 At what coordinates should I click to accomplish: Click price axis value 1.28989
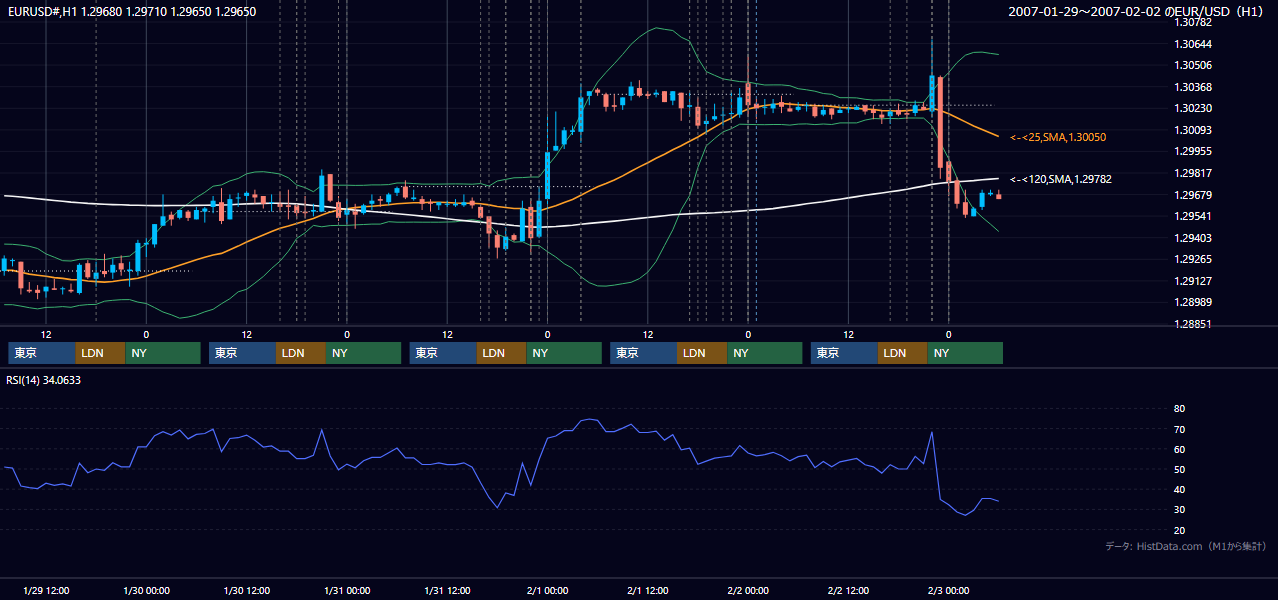pyautogui.click(x=1192, y=302)
